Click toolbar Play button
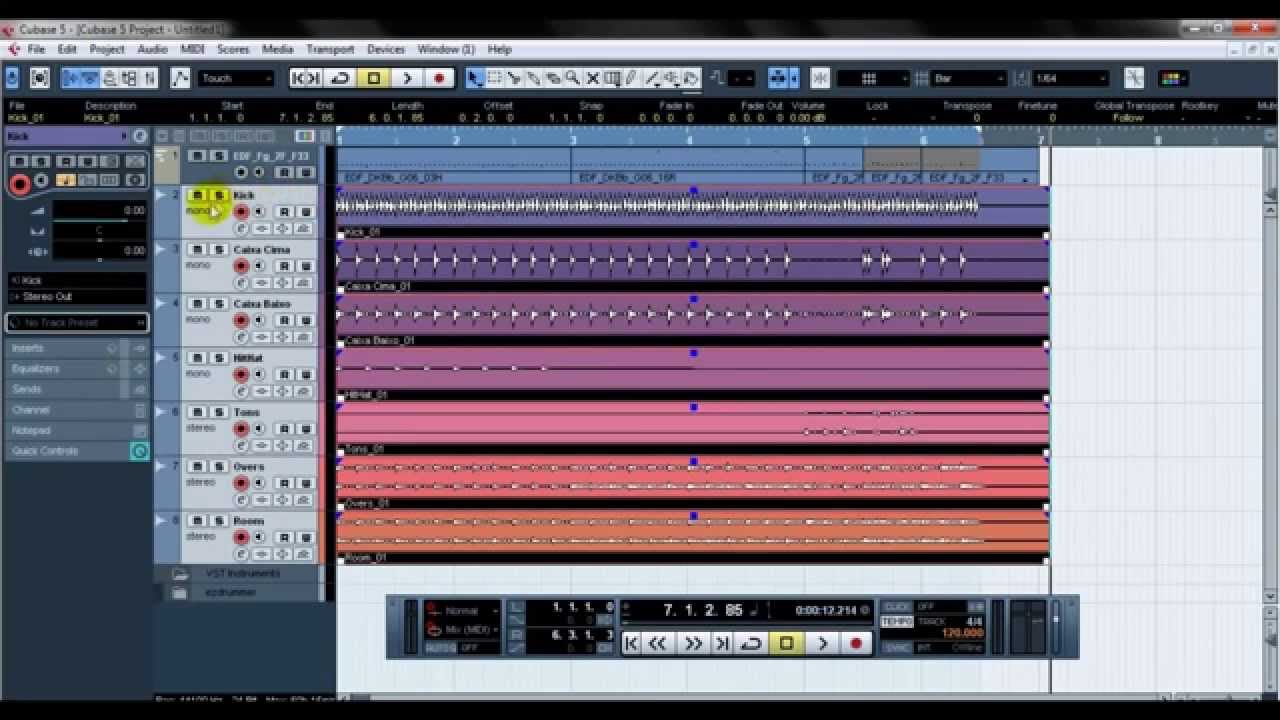 (406, 78)
